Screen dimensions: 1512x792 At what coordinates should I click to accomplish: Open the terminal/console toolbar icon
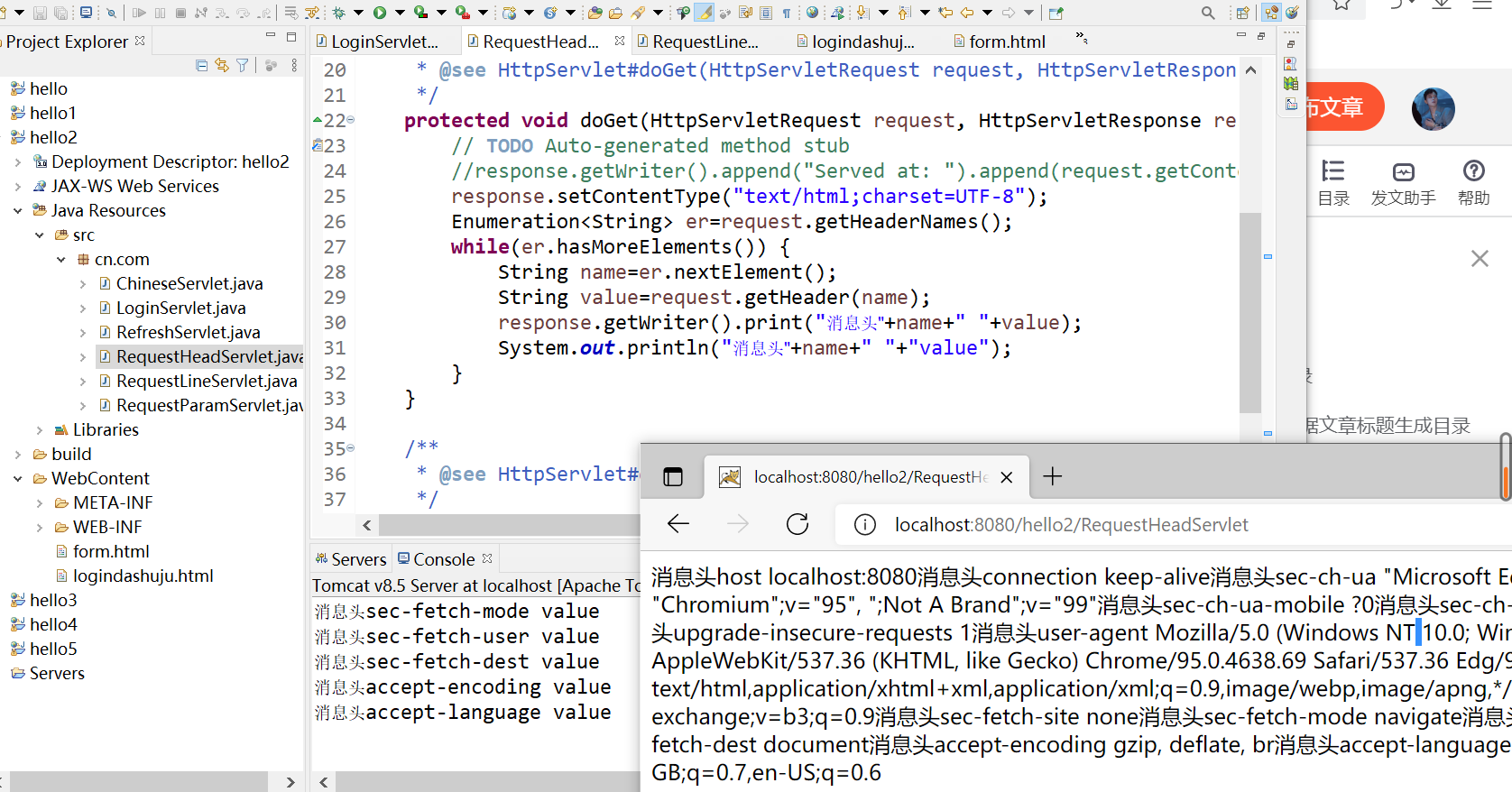click(x=86, y=13)
